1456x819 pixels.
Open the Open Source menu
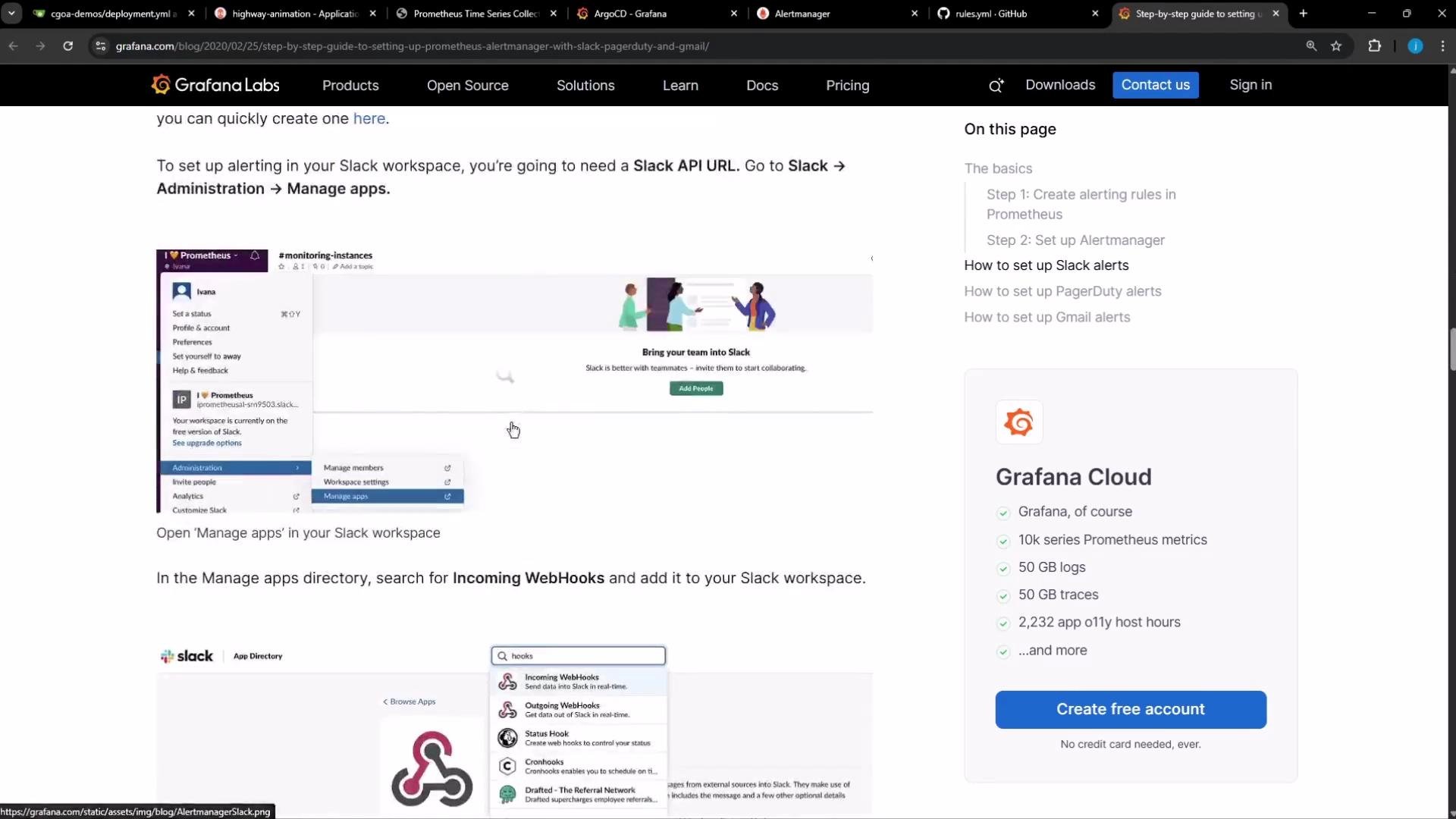point(467,86)
